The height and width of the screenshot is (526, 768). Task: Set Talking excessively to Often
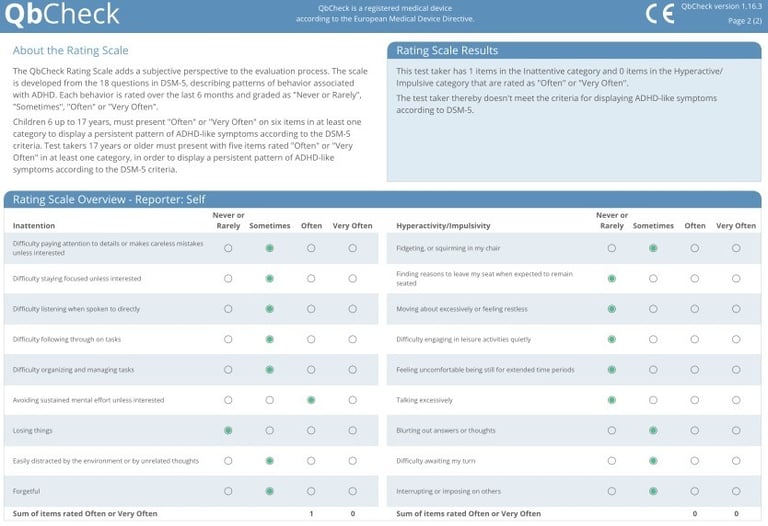point(695,400)
